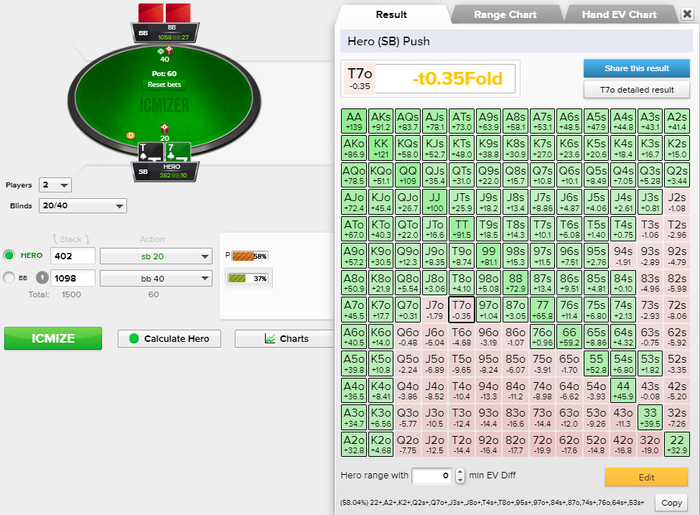Click the min EV Diff input field

click(x=431, y=476)
